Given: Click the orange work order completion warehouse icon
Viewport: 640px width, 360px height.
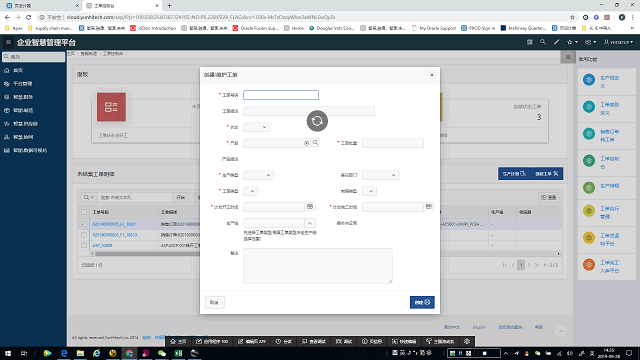Looking at the screenshot, I should 589,265.
